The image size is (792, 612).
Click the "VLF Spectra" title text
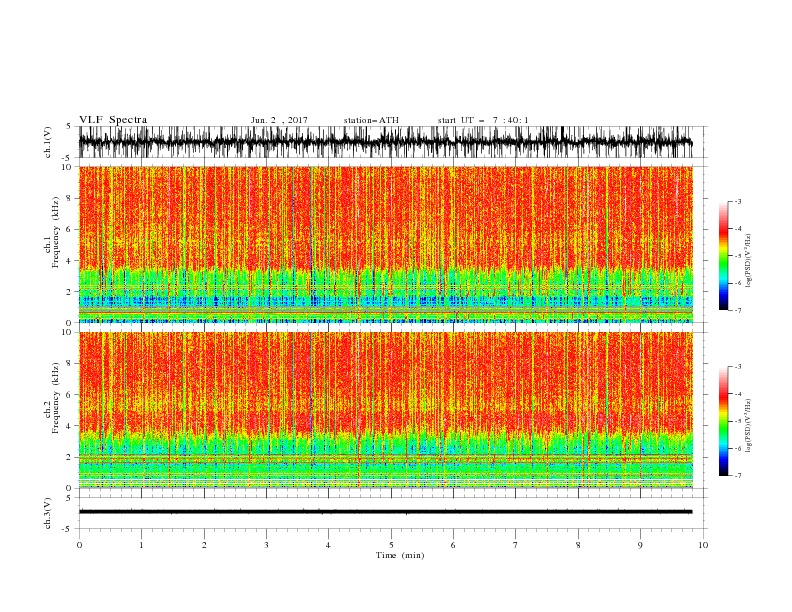coord(113,120)
